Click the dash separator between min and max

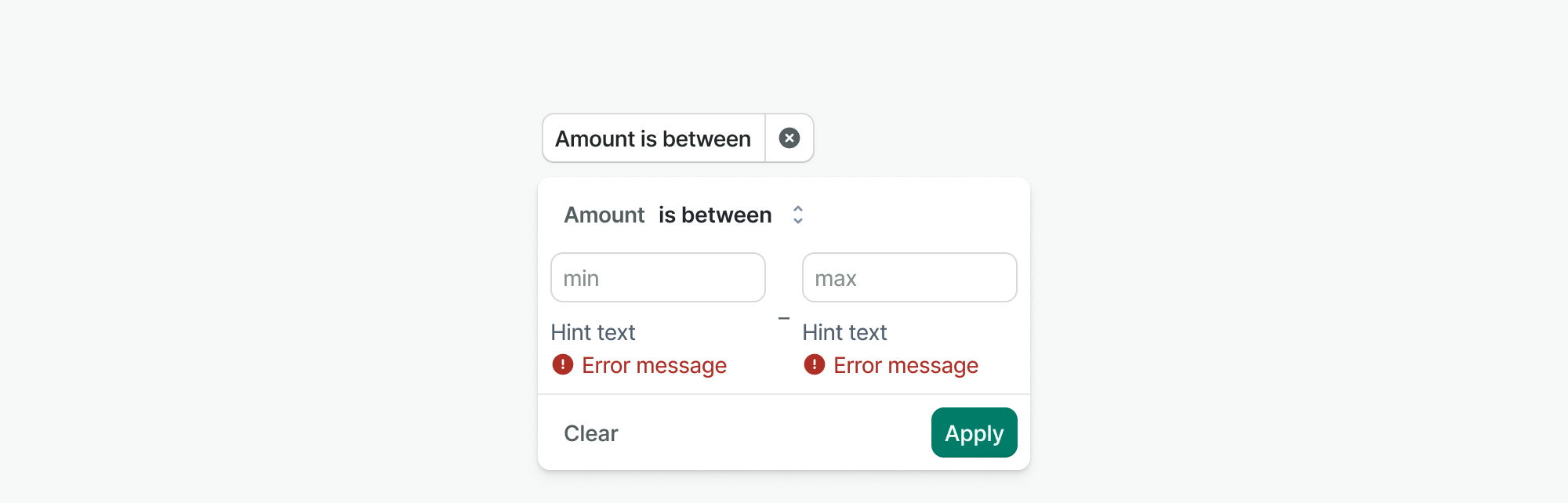point(784,318)
